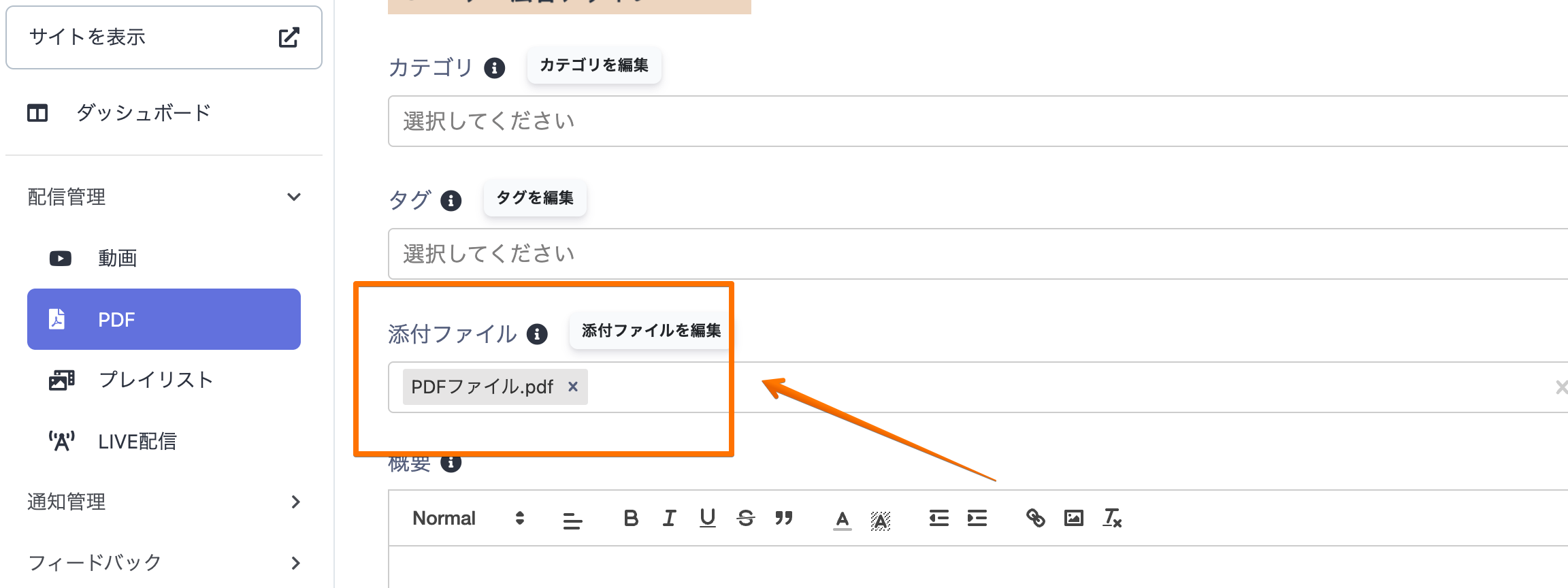The width and height of the screenshot is (1568, 588).
Task: Open the text alignment dropdown
Action: (x=572, y=520)
